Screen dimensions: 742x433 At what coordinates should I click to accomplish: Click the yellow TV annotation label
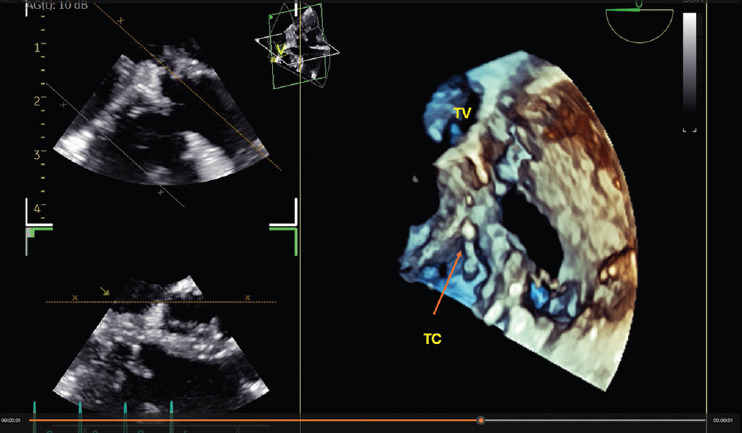pos(462,114)
